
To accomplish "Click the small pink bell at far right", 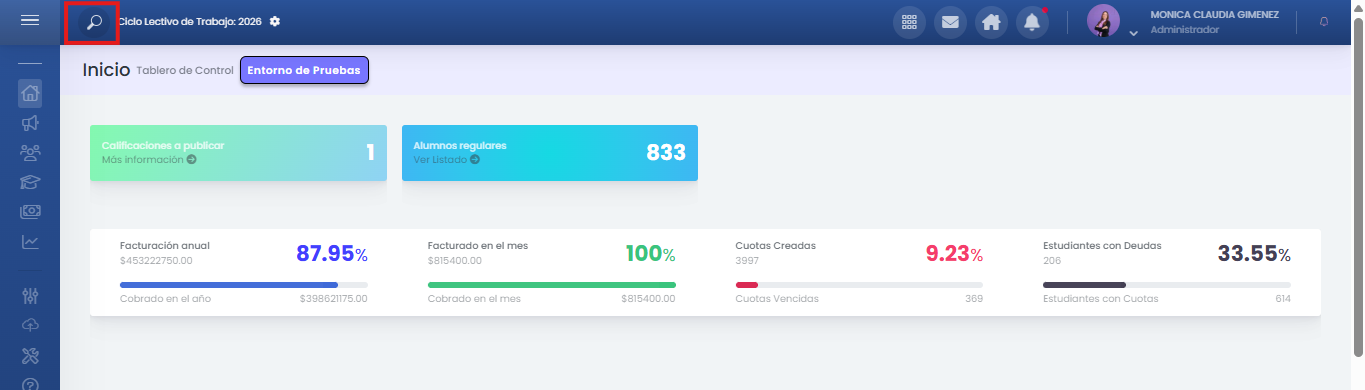I will coord(1324,21).
